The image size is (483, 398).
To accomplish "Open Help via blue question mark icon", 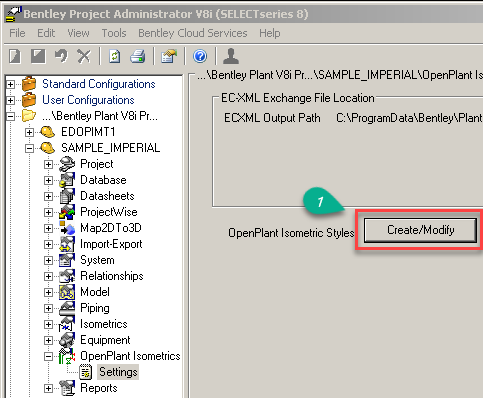I will coord(200,56).
